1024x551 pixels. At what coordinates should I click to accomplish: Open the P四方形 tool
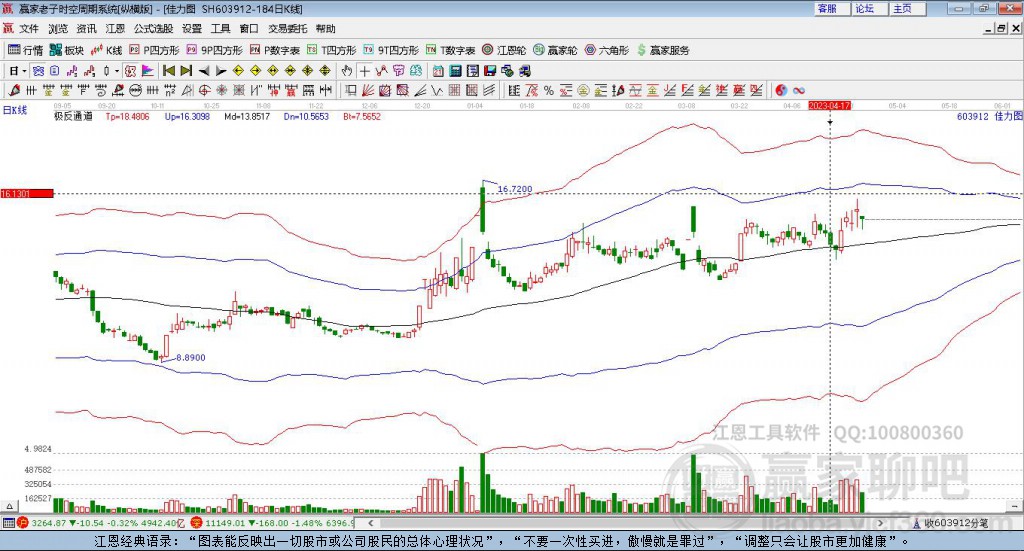(154, 50)
